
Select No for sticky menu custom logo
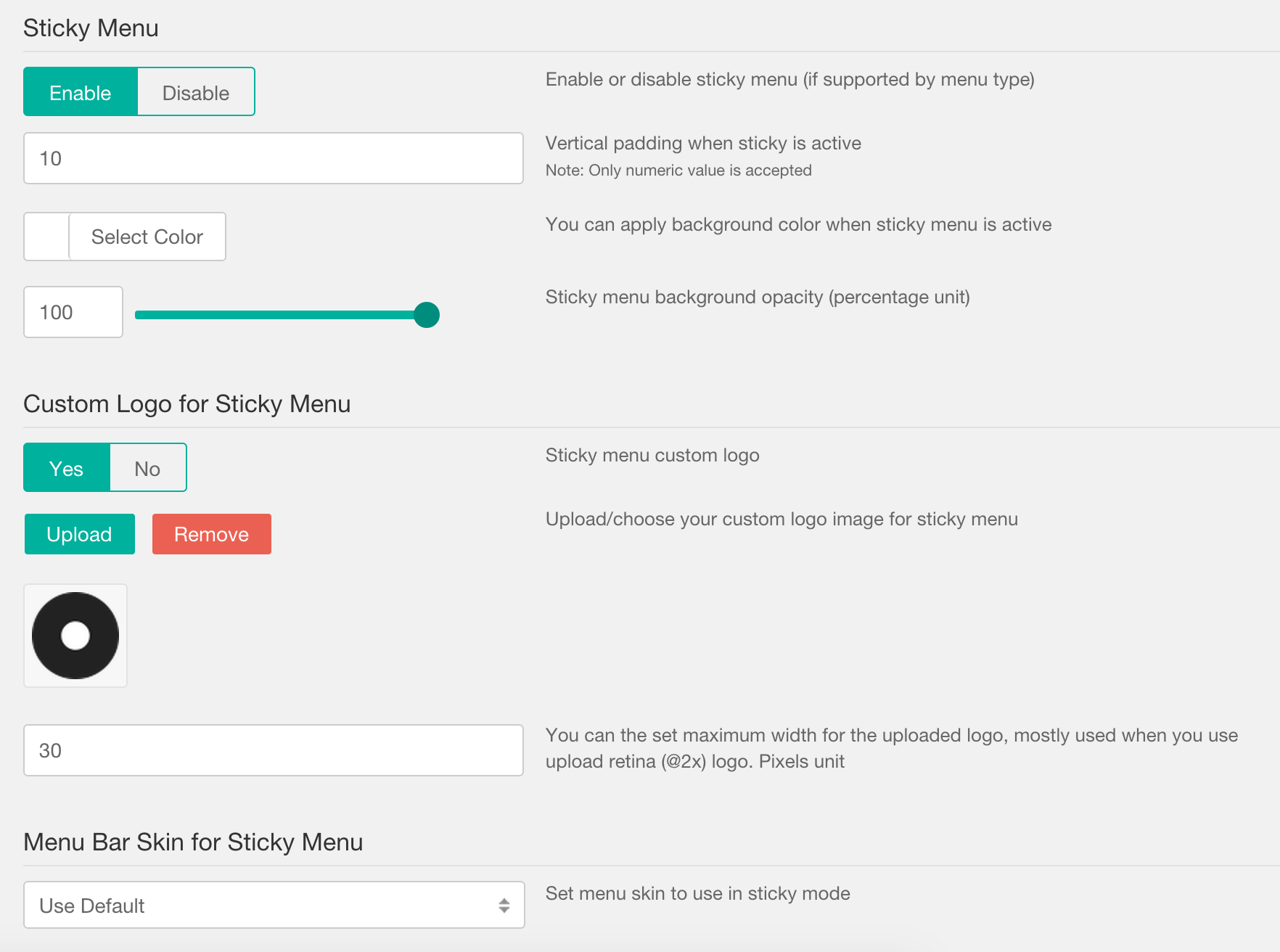[x=148, y=468]
